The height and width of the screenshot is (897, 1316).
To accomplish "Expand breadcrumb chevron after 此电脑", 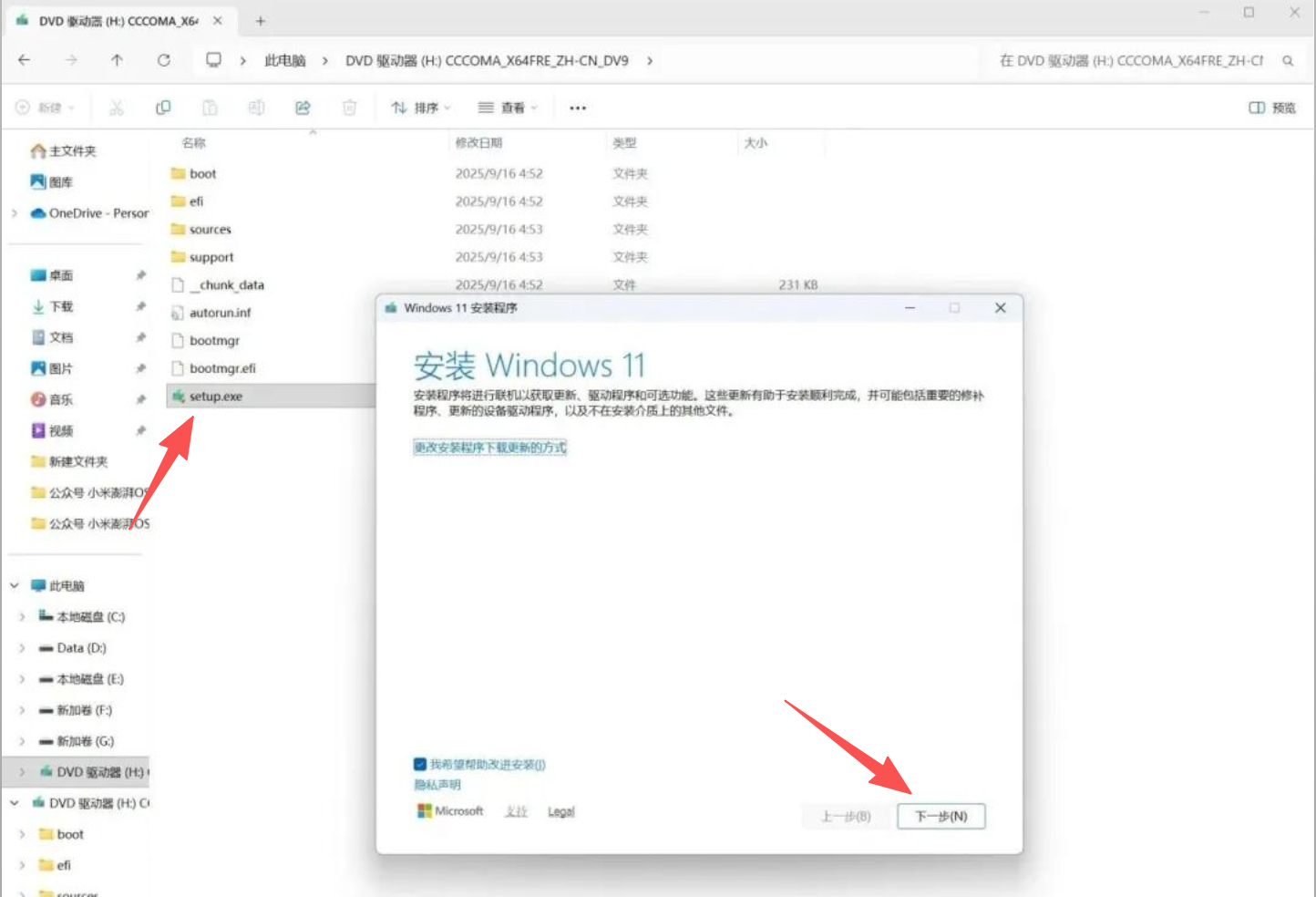I will pos(325,61).
